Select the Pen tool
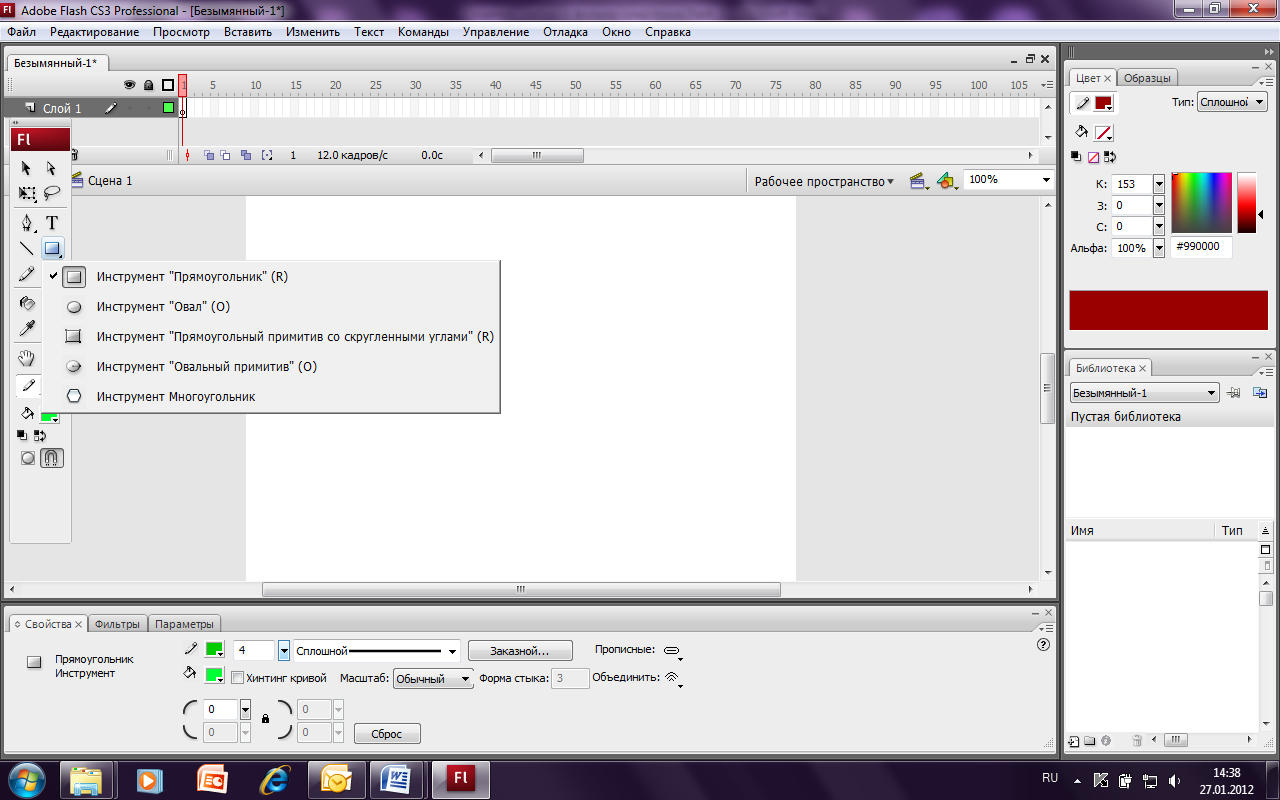Viewport: 1280px width, 800px height. pyautogui.click(x=26, y=223)
